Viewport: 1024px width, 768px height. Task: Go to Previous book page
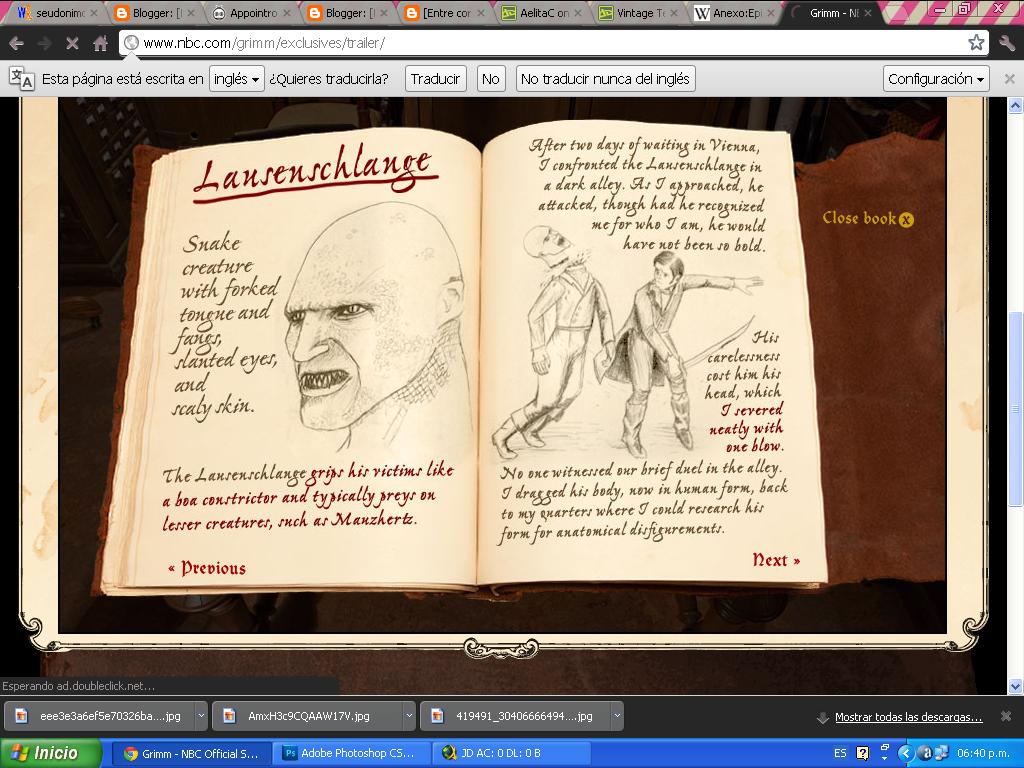207,568
